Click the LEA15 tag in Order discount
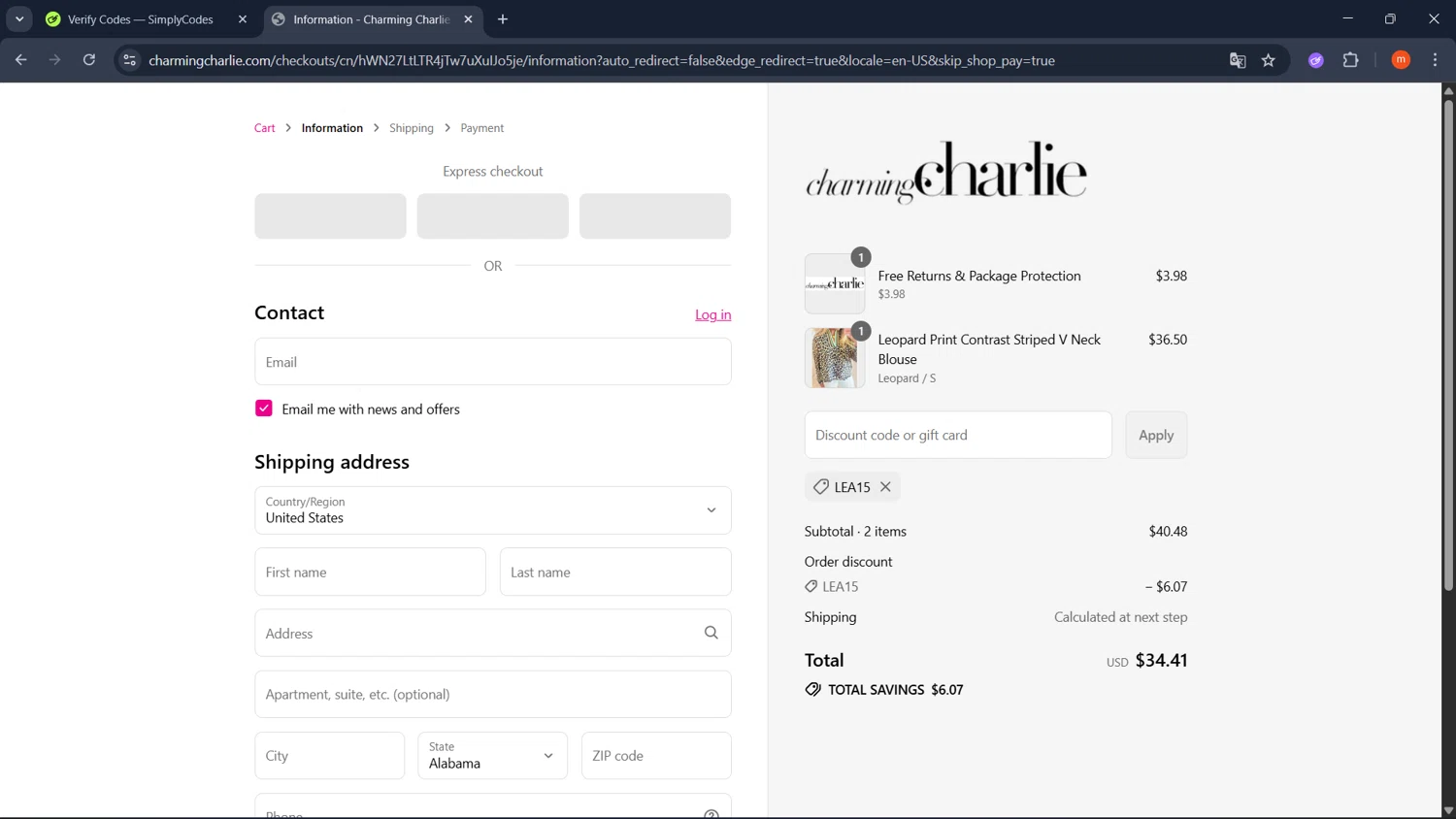The image size is (1456, 819). tap(832, 586)
